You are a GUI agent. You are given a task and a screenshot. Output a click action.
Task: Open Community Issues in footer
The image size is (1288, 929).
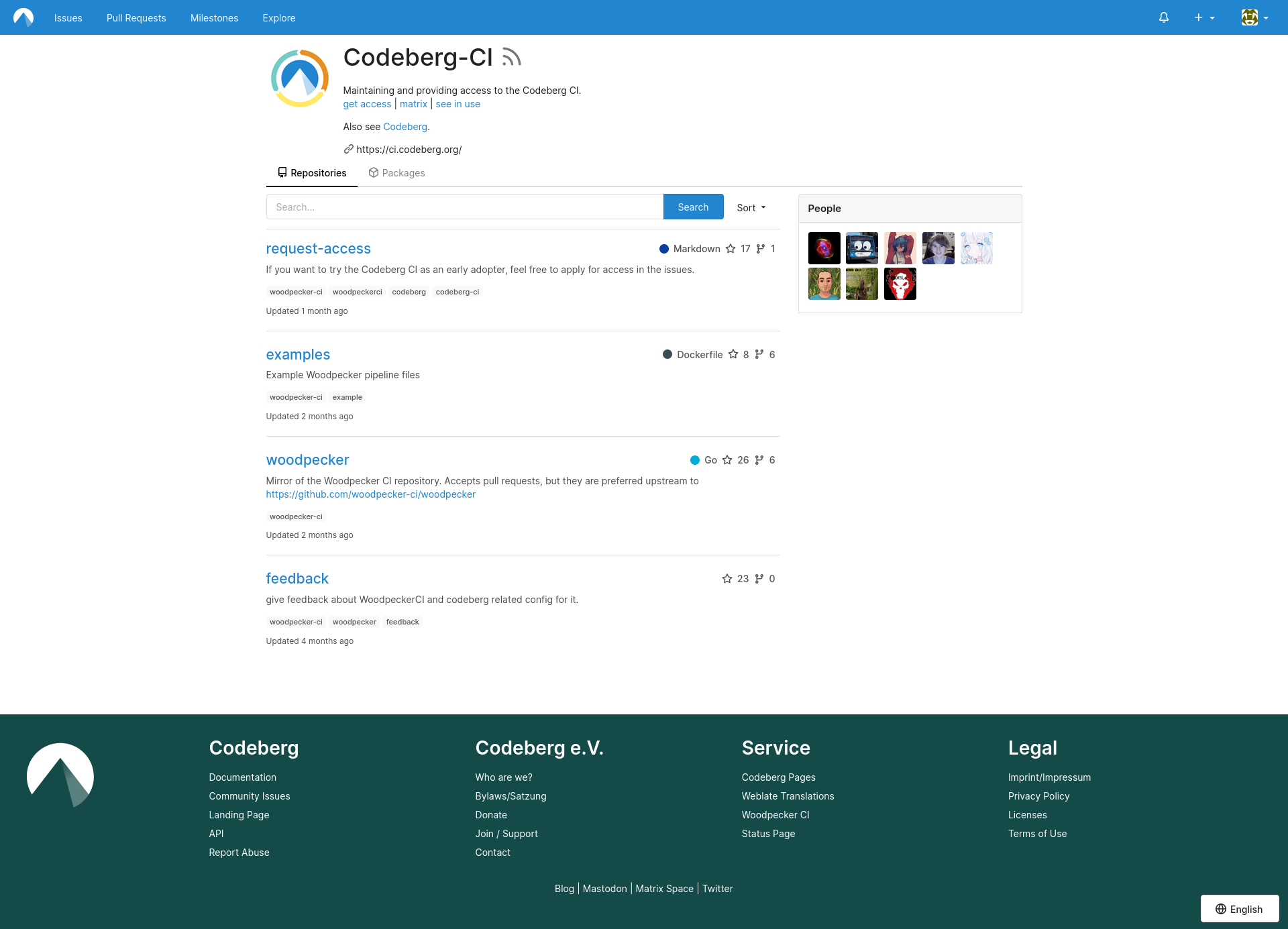[250, 796]
